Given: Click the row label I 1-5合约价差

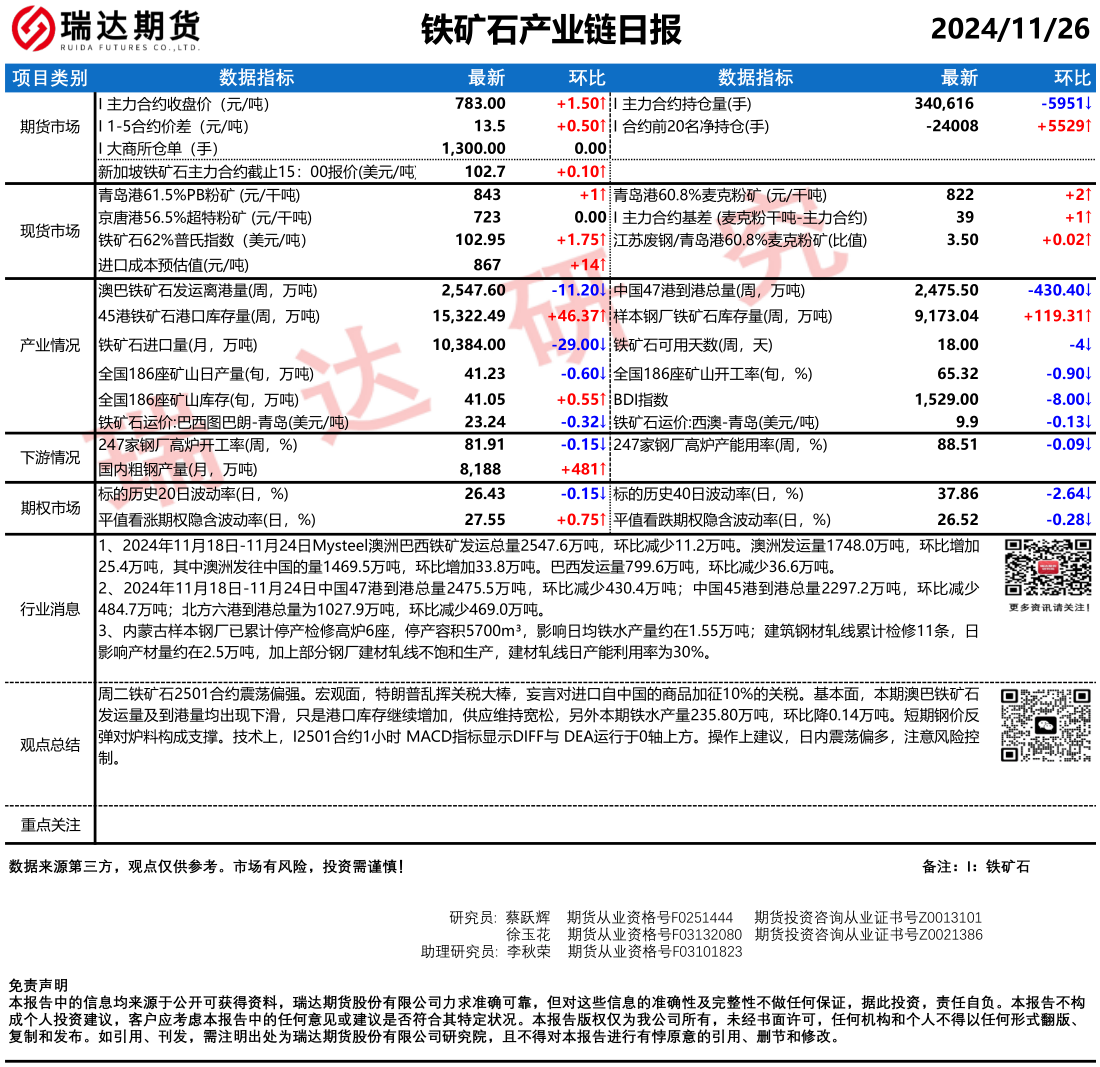Looking at the screenshot, I should [173, 127].
